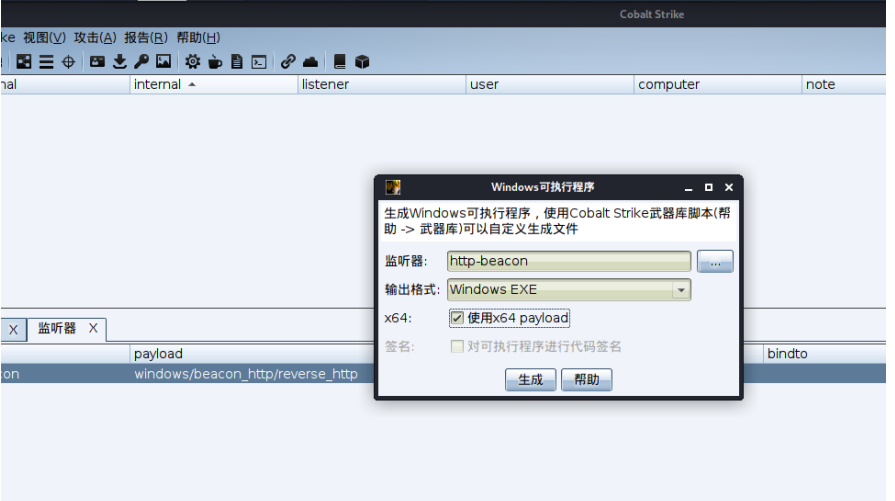Click the … browse button for 监听器
The width and height of the screenshot is (895, 501).
coord(715,262)
